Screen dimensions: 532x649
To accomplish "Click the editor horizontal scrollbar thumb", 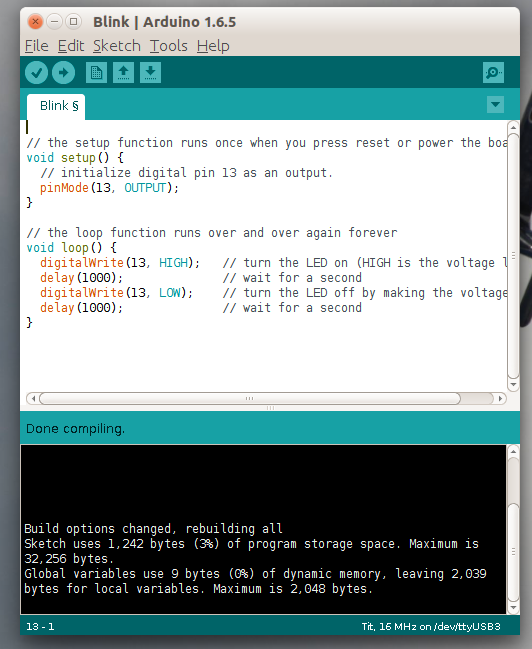I will tap(250, 399).
